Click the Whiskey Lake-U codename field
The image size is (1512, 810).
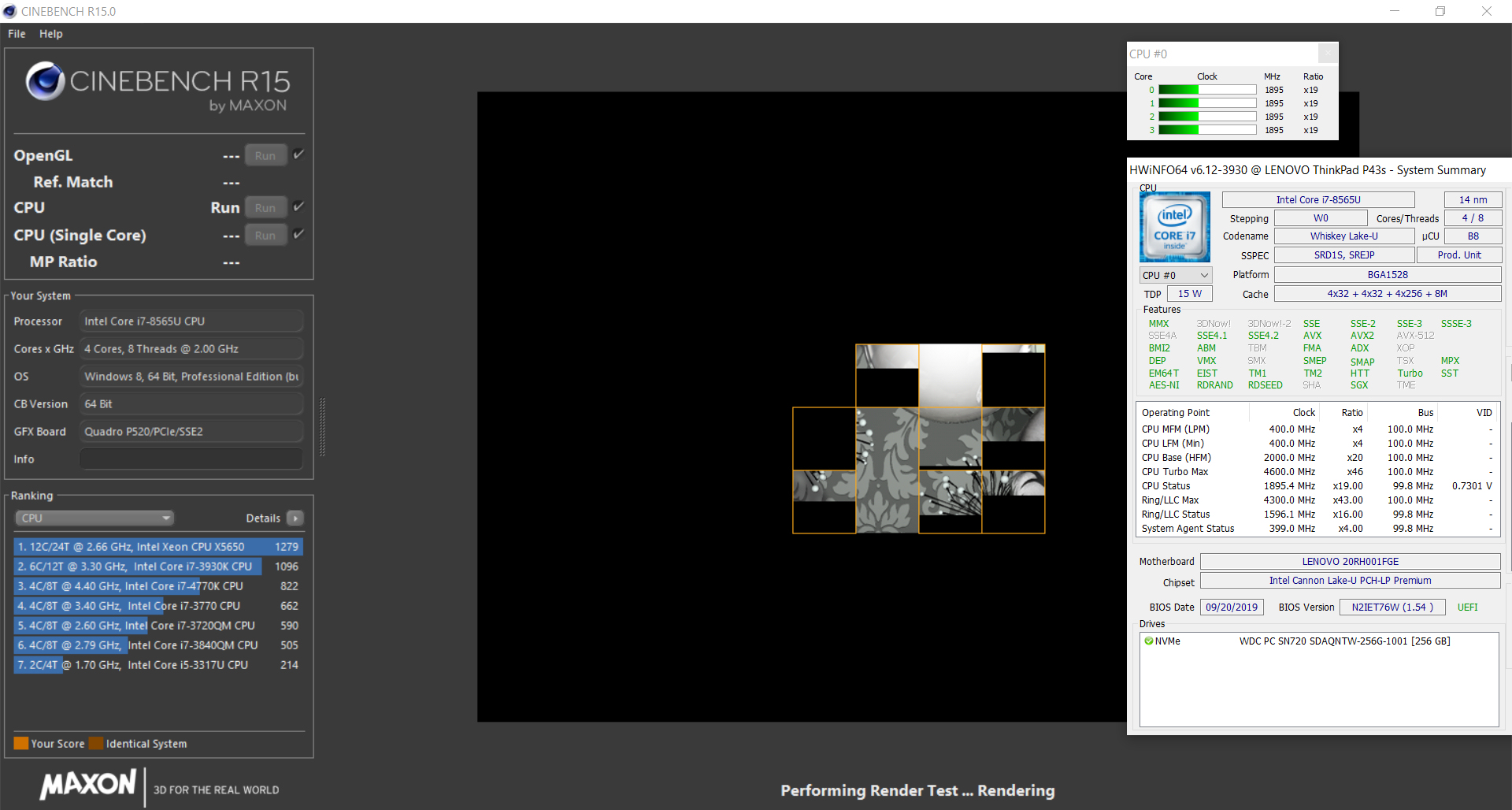click(x=1344, y=236)
